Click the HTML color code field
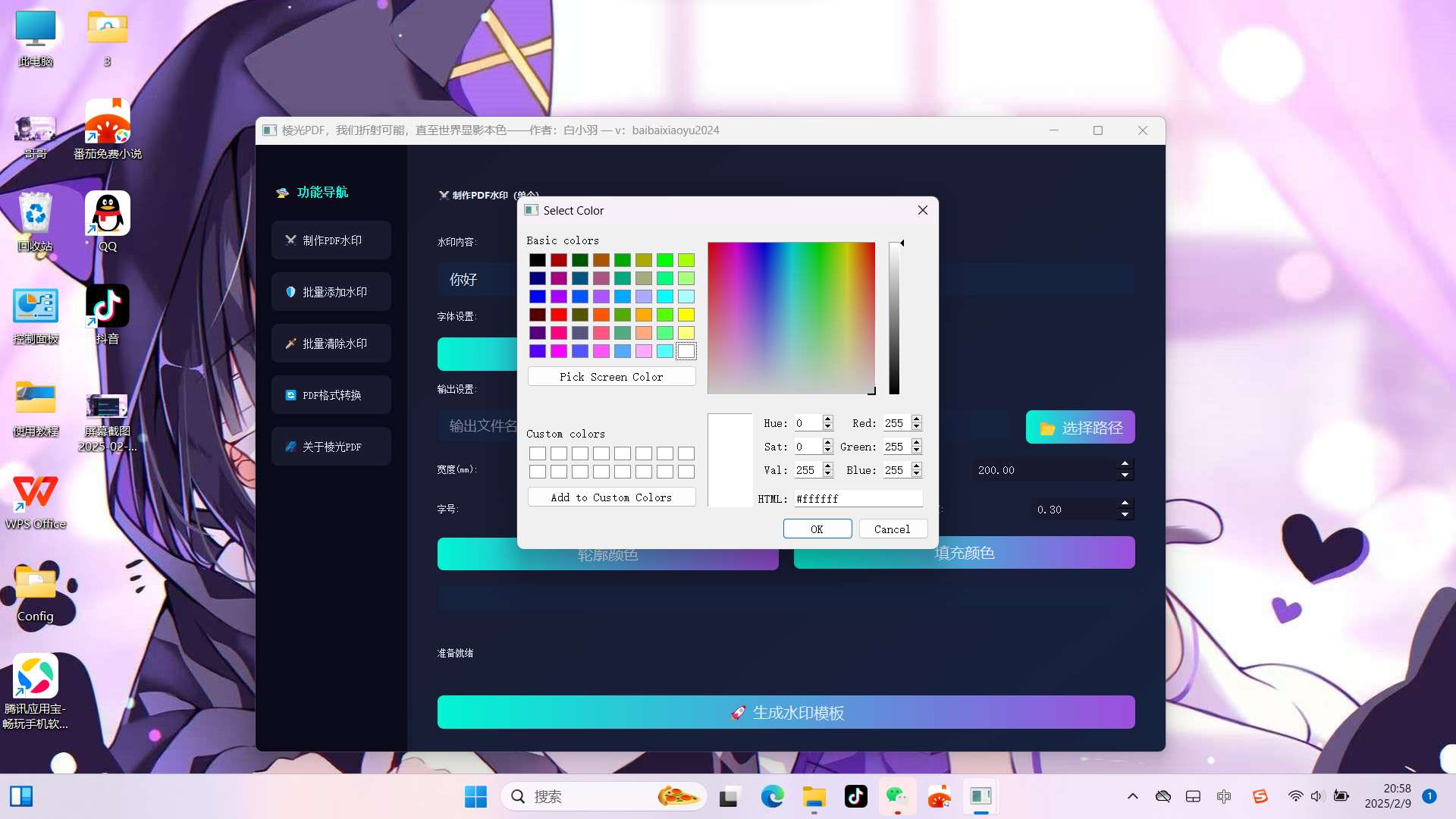This screenshot has height=819, width=1456. 858,499
